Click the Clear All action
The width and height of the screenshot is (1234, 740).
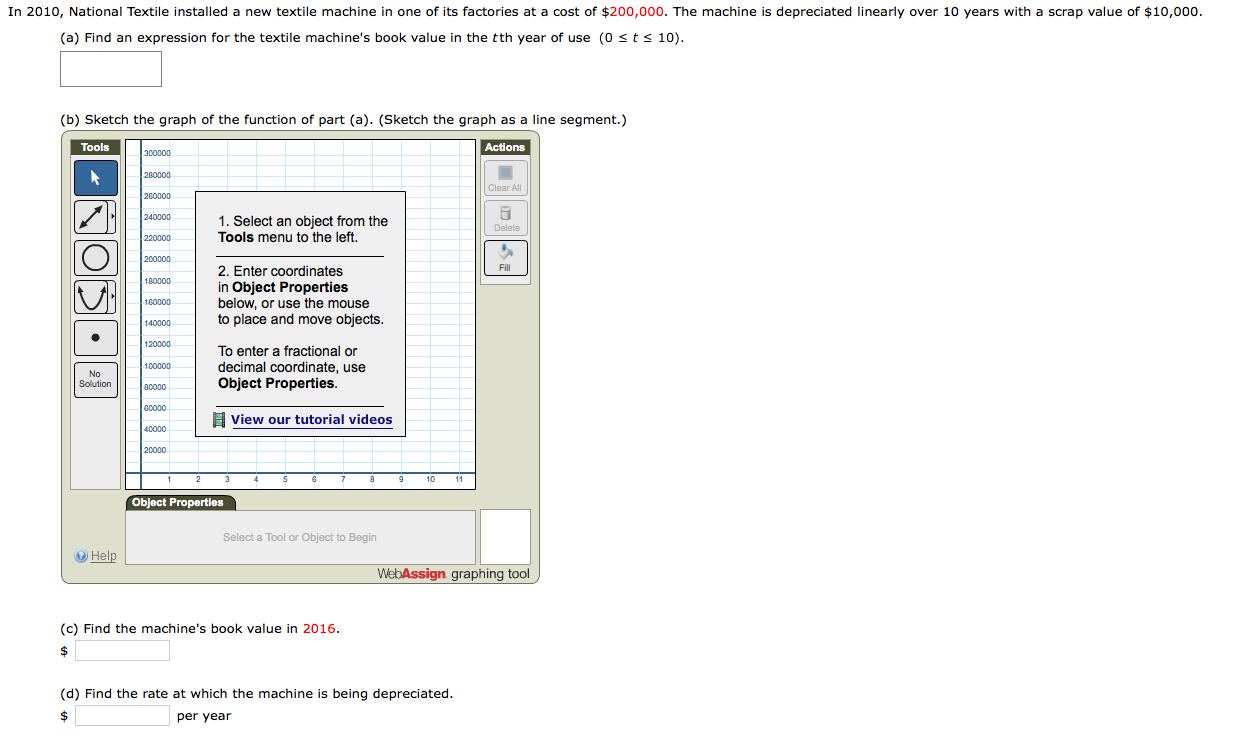[x=505, y=178]
